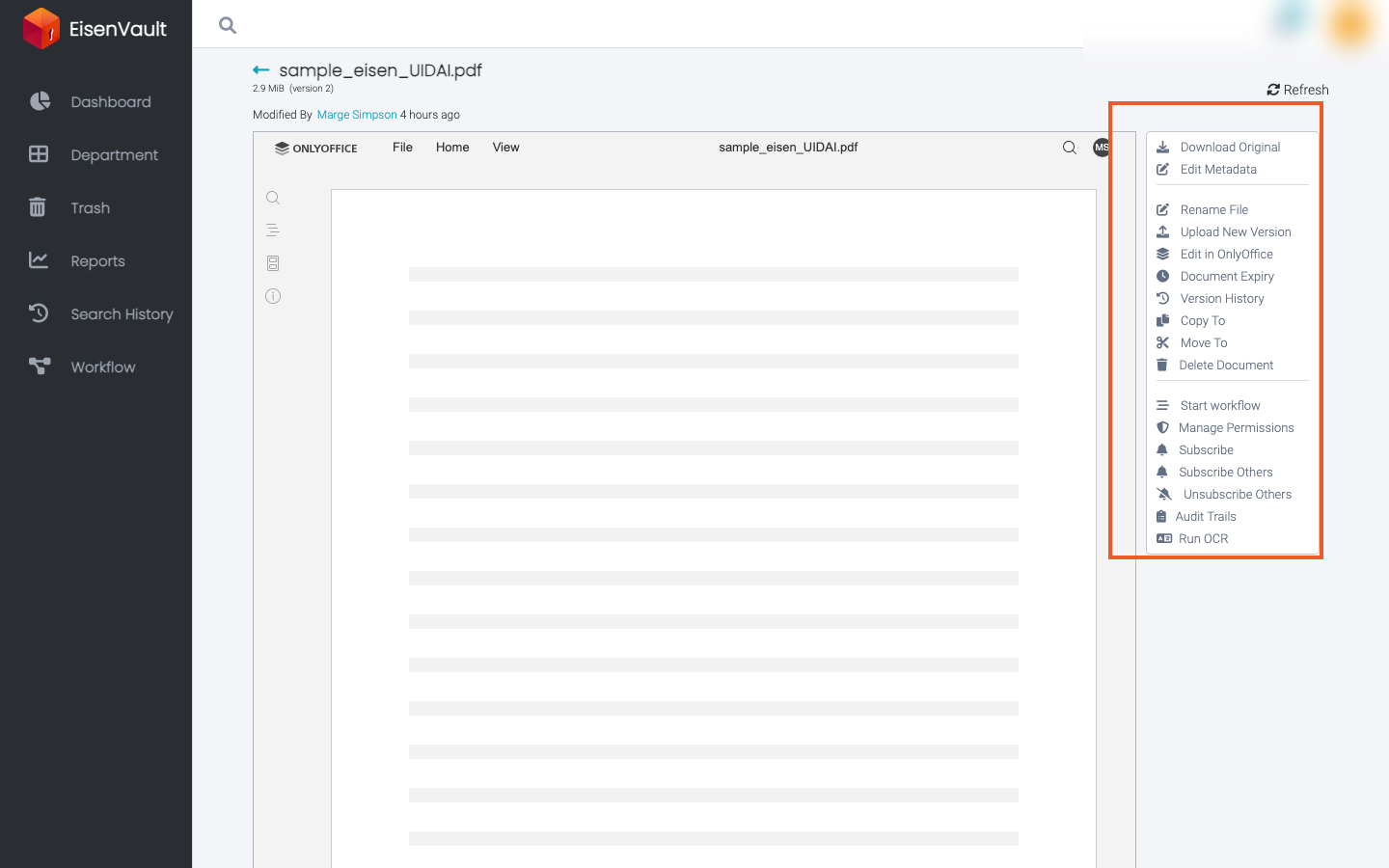This screenshot has height=868, width=1389.
Task: Click the Reports line chart icon
Action: (x=39, y=259)
